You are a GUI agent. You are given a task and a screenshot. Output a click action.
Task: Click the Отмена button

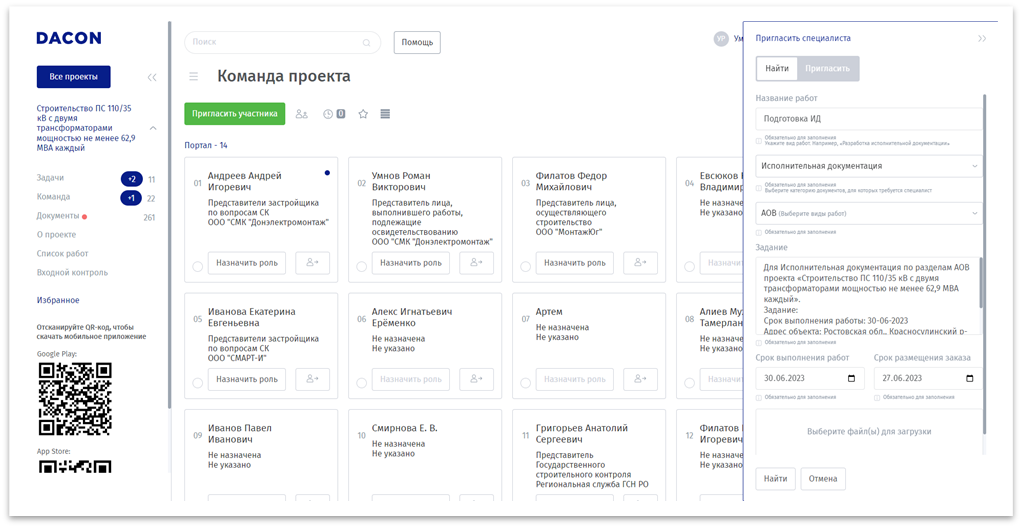pos(823,479)
